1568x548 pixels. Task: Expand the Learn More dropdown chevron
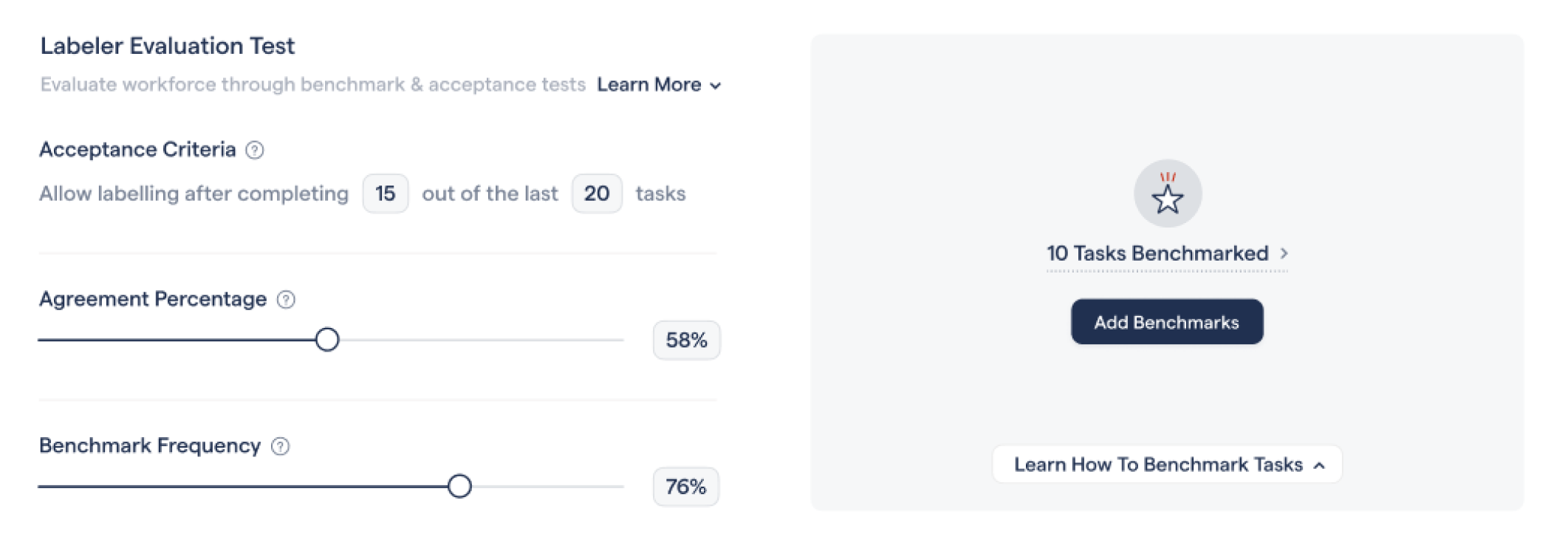pos(715,86)
